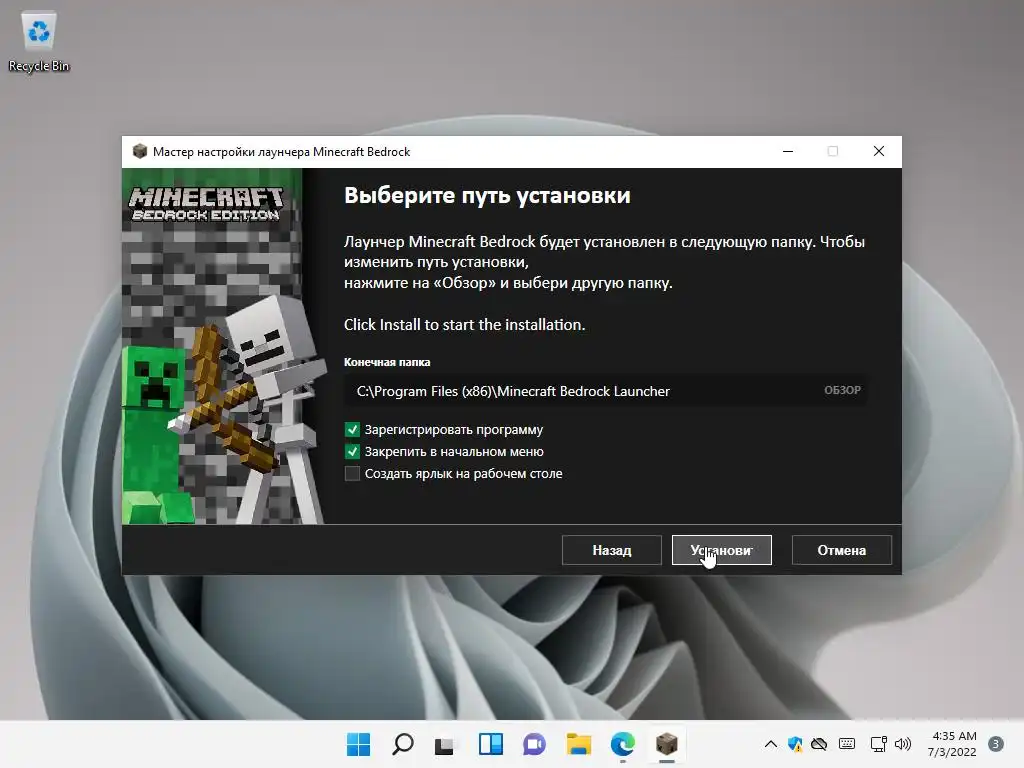Minimize the Minecraft Bedrock setup window
Viewport: 1024px width, 768px height.
coord(788,152)
